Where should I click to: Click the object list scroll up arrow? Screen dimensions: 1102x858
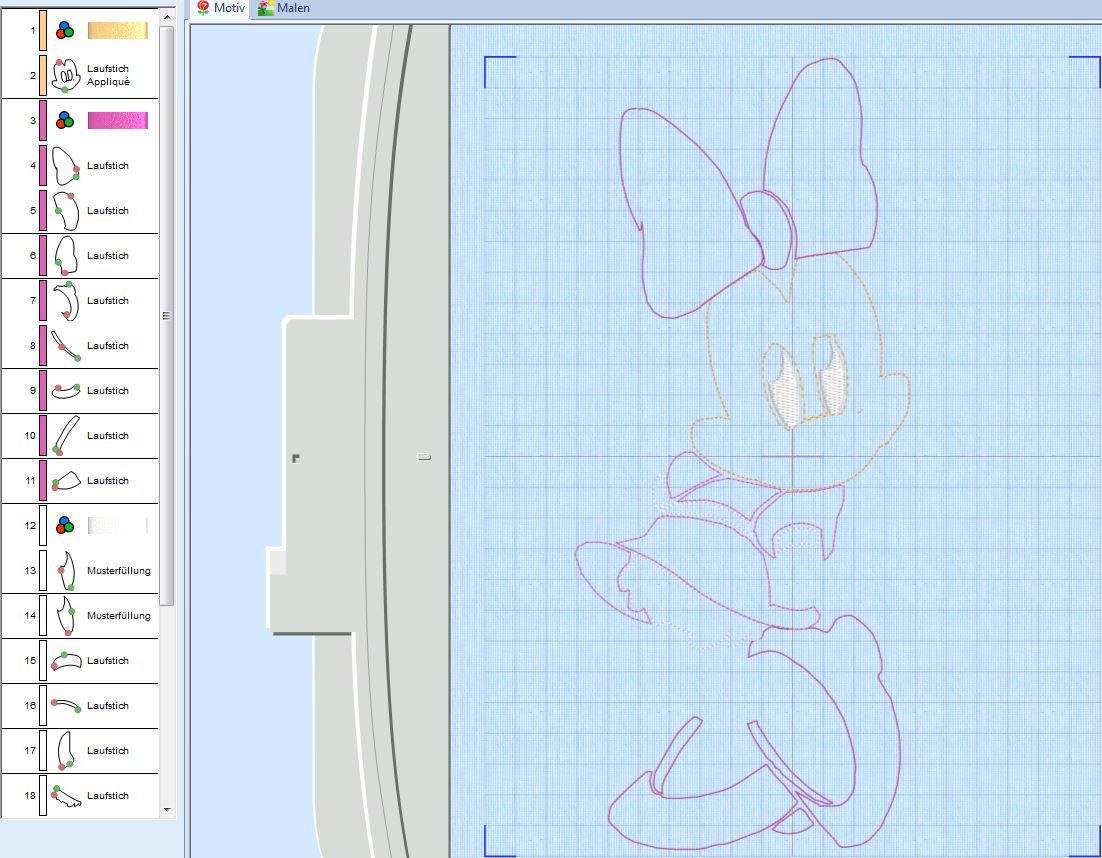[167, 18]
